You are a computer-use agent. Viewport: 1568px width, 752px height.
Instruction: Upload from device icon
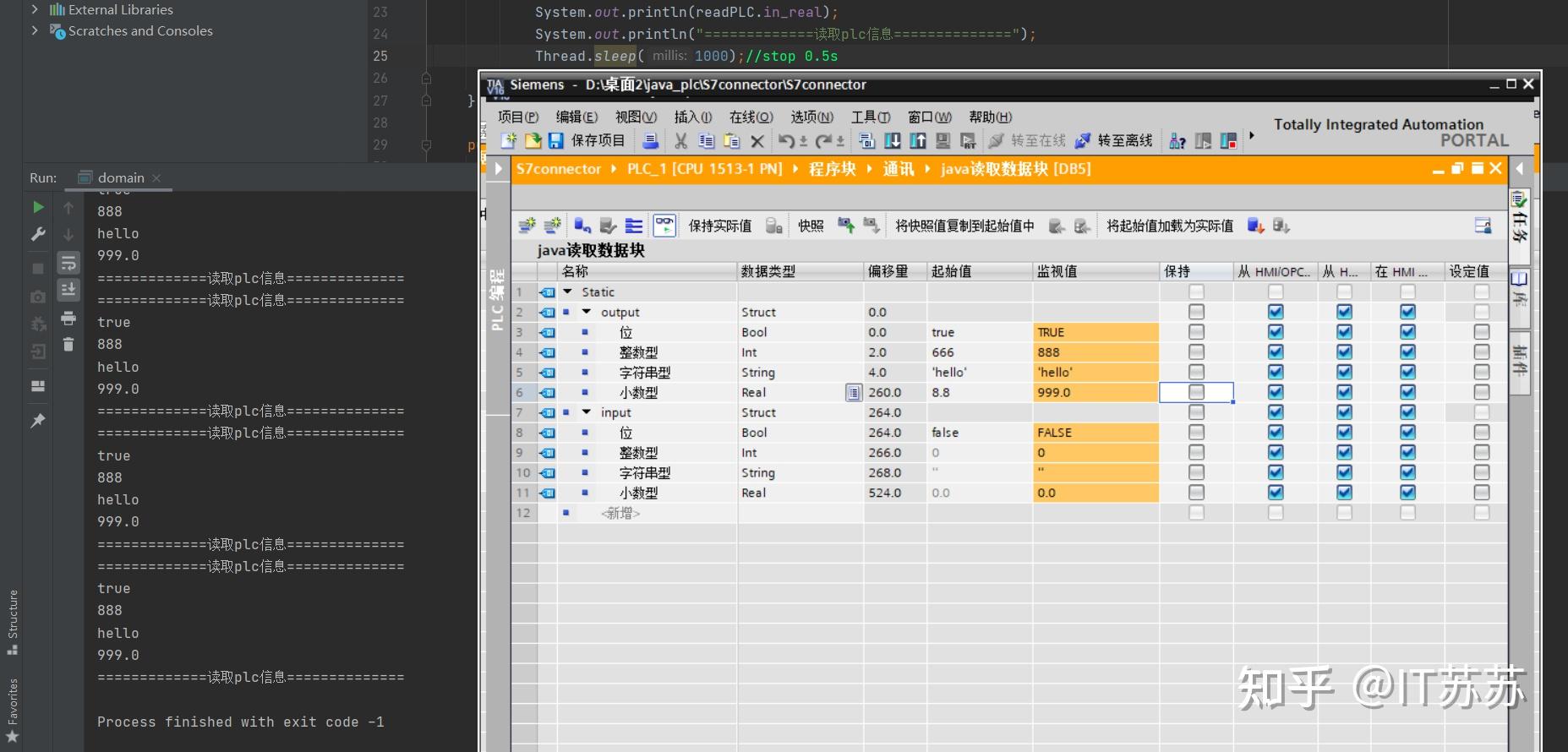(x=918, y=141)
